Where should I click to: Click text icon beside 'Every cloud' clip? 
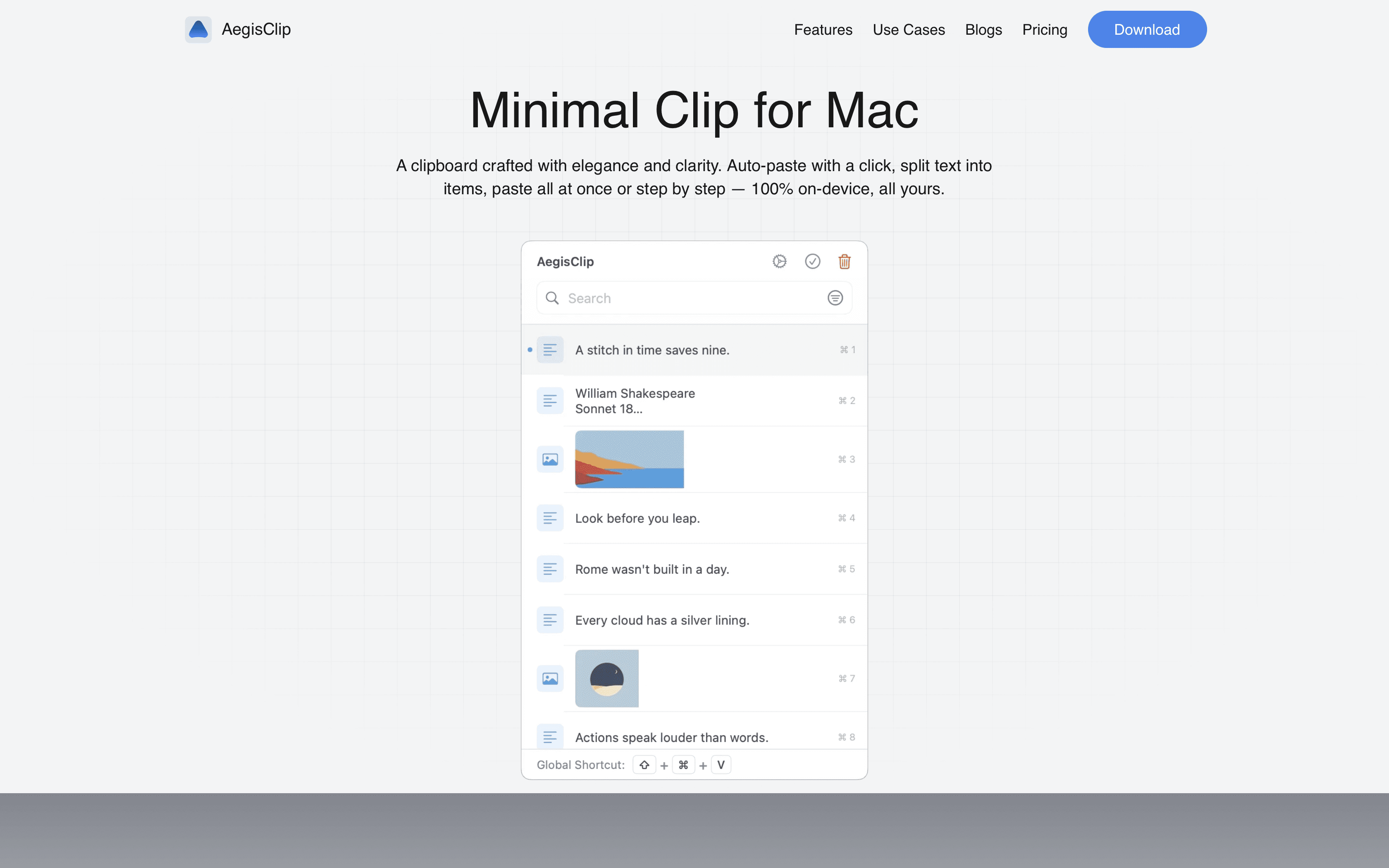(550, 620)
